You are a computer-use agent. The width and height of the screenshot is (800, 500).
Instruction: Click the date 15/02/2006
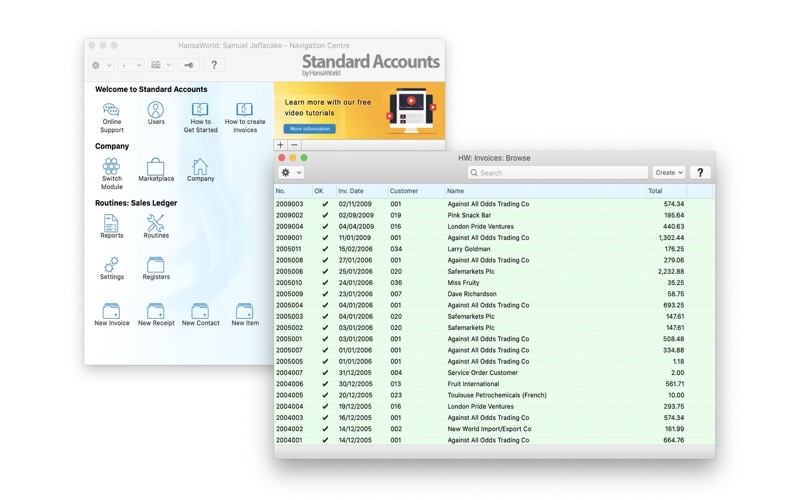[356, 249]
